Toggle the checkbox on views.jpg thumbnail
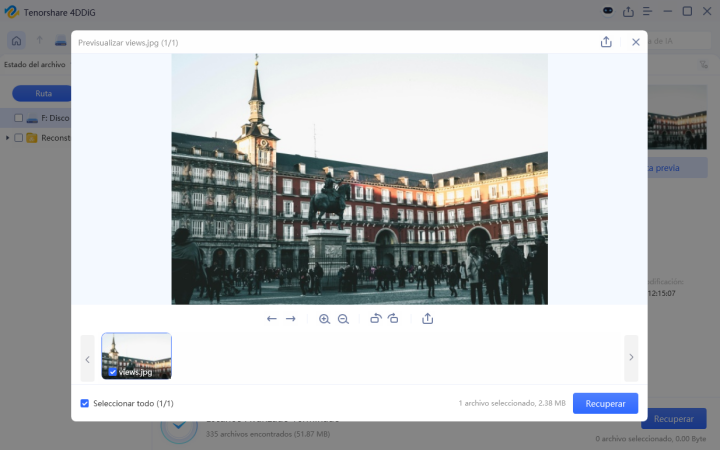720x450 pixels. point(112,372)
